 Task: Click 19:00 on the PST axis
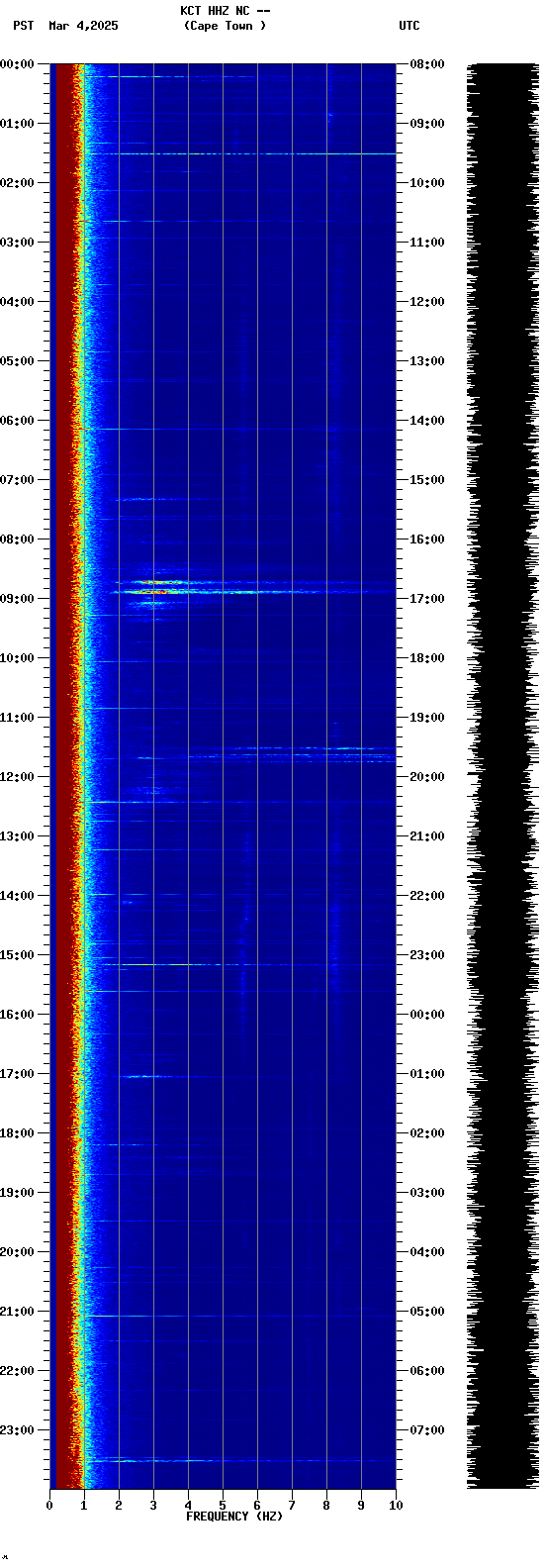coord(17,1193)
